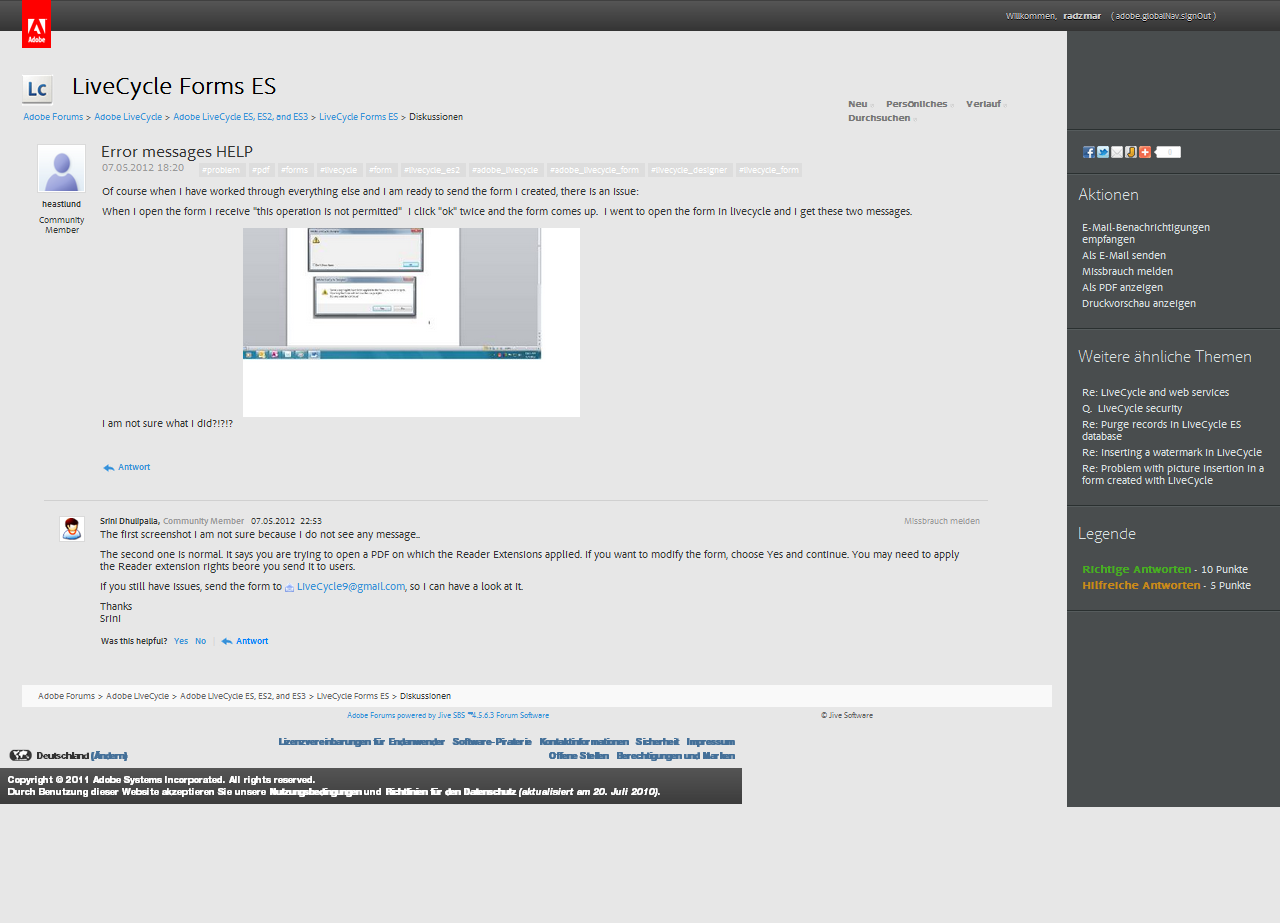Go to Adobe LiveCycle in top breadcrumb
The image size is (1280, 923).
click(128, 117)
